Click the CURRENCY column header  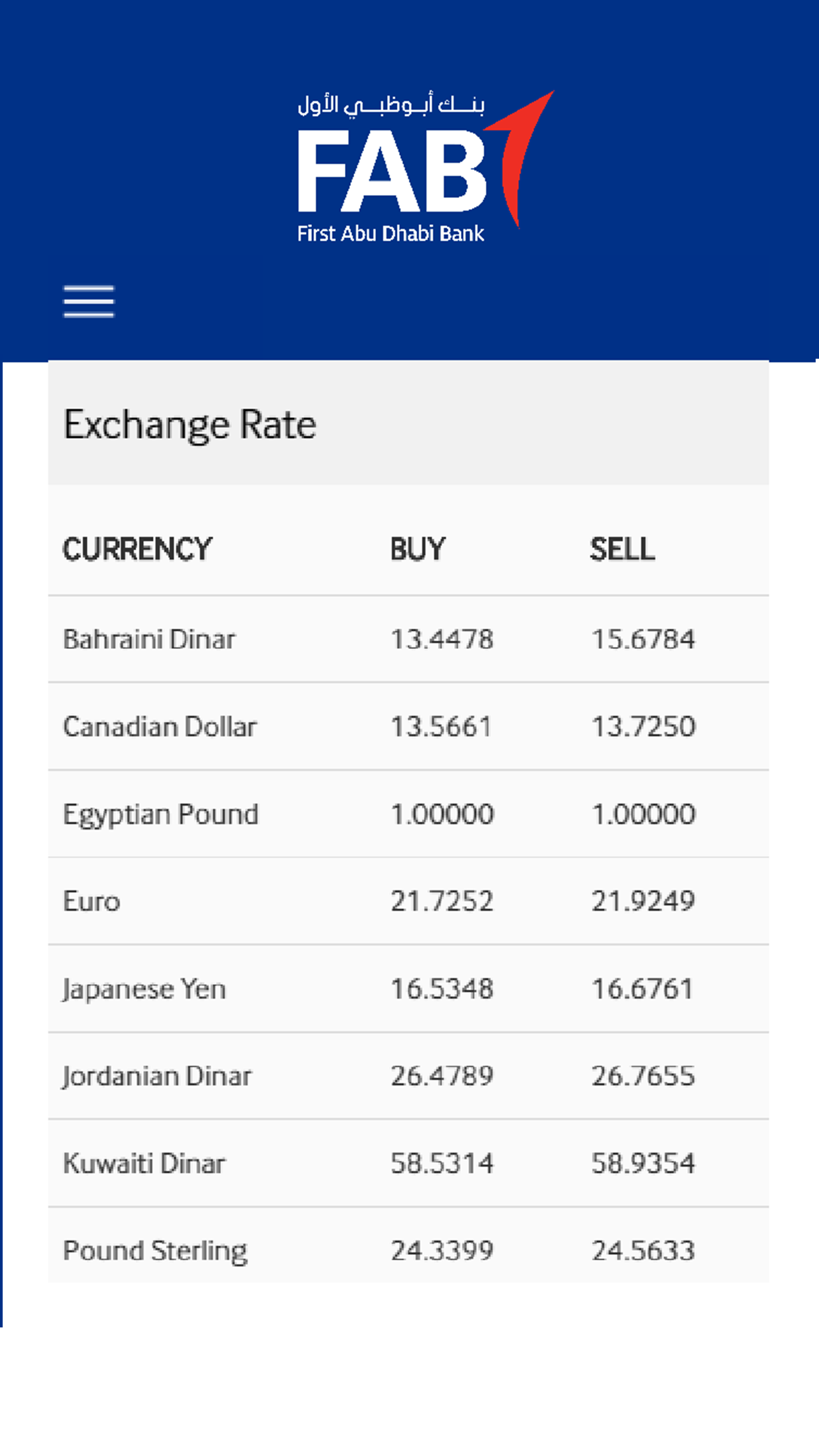pyautogui.click(x=137, y=549)
